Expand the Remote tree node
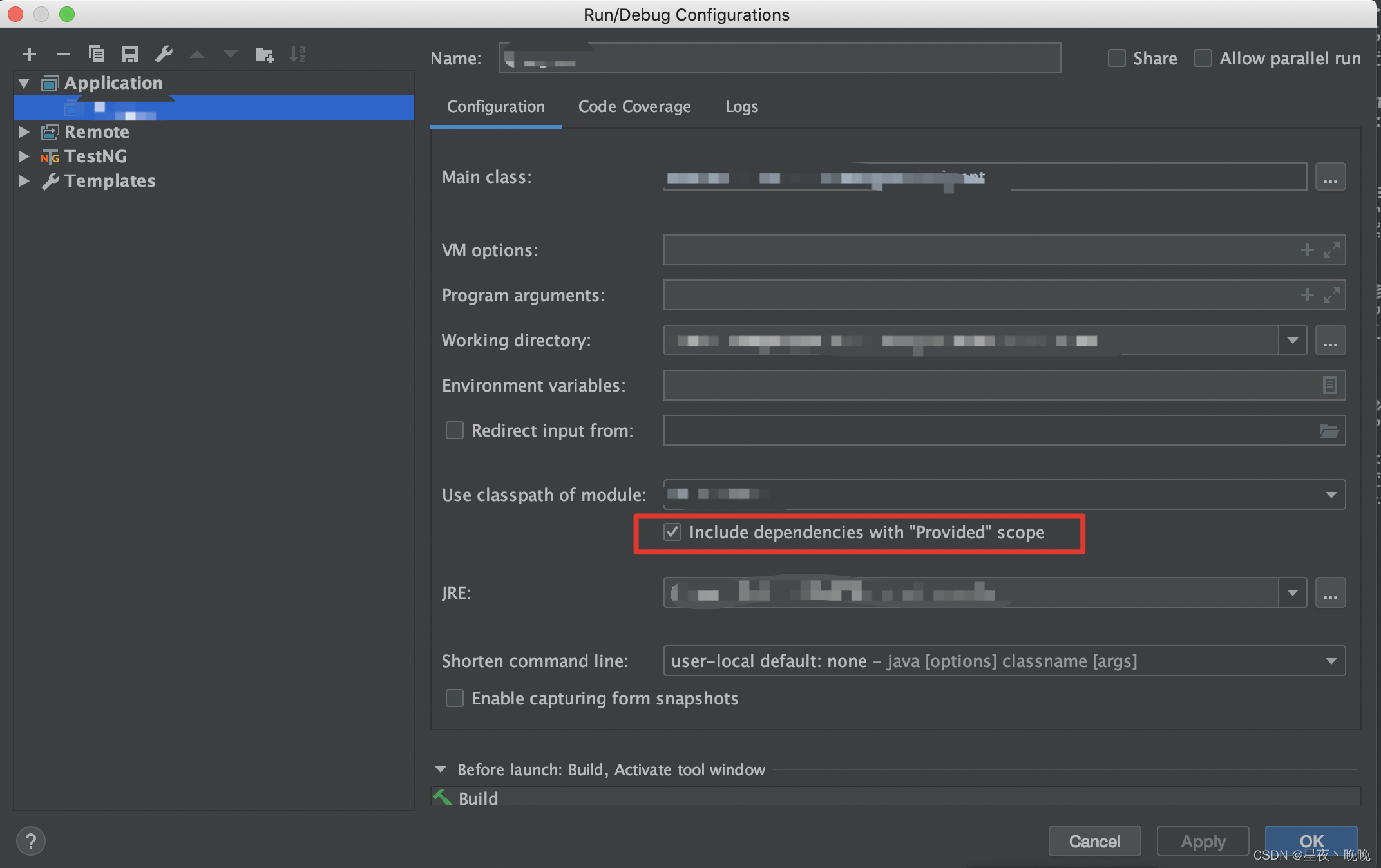The height and width of the screenshot is (868, 1381). point(24,132)
